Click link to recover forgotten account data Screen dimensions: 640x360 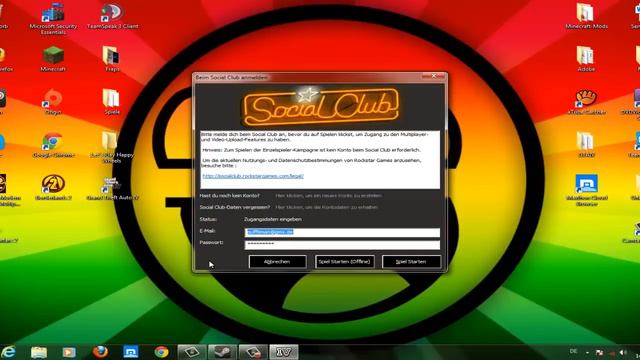pos(326,207)
